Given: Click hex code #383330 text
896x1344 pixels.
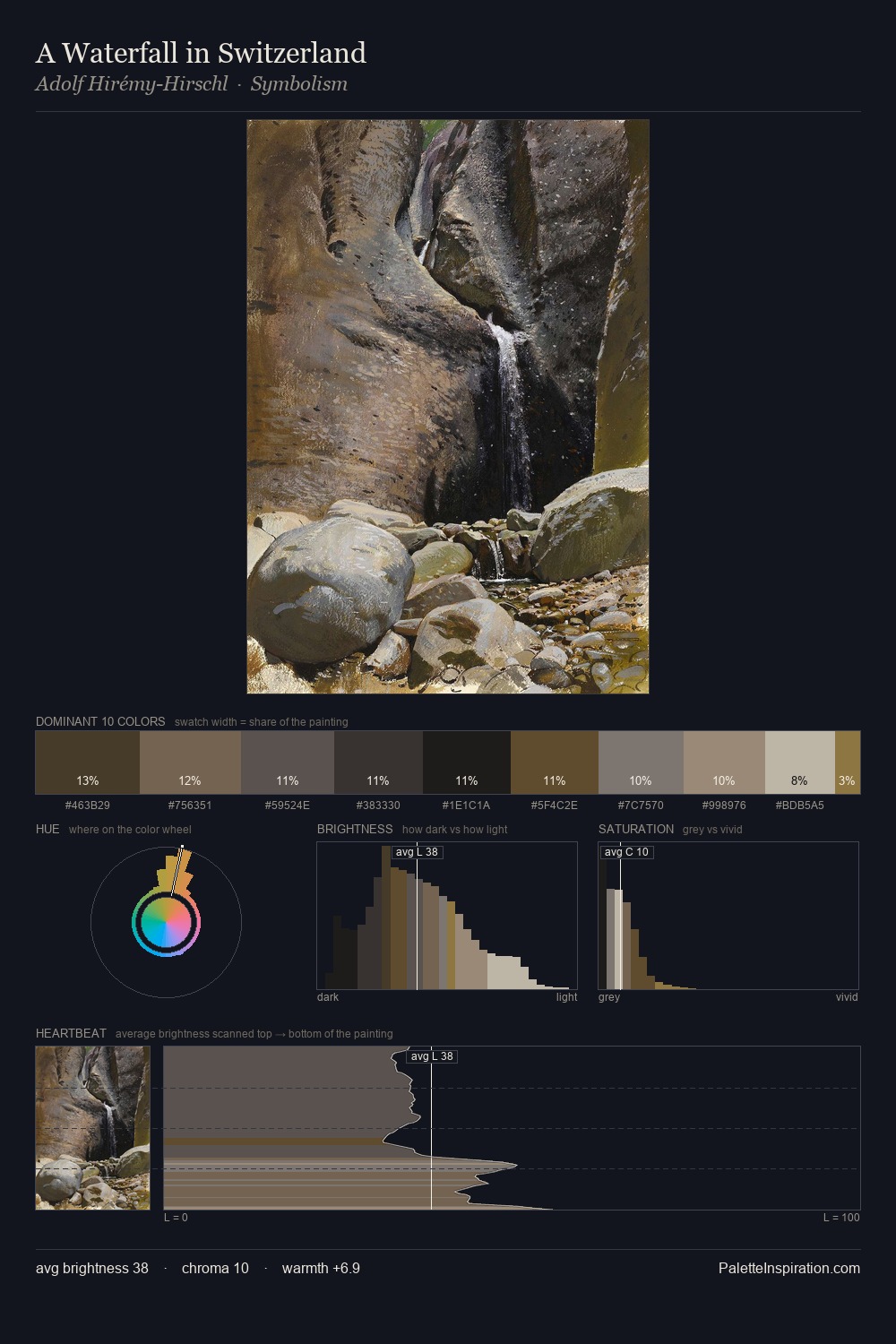Looking at the screenshot, I should click(378, 805).
